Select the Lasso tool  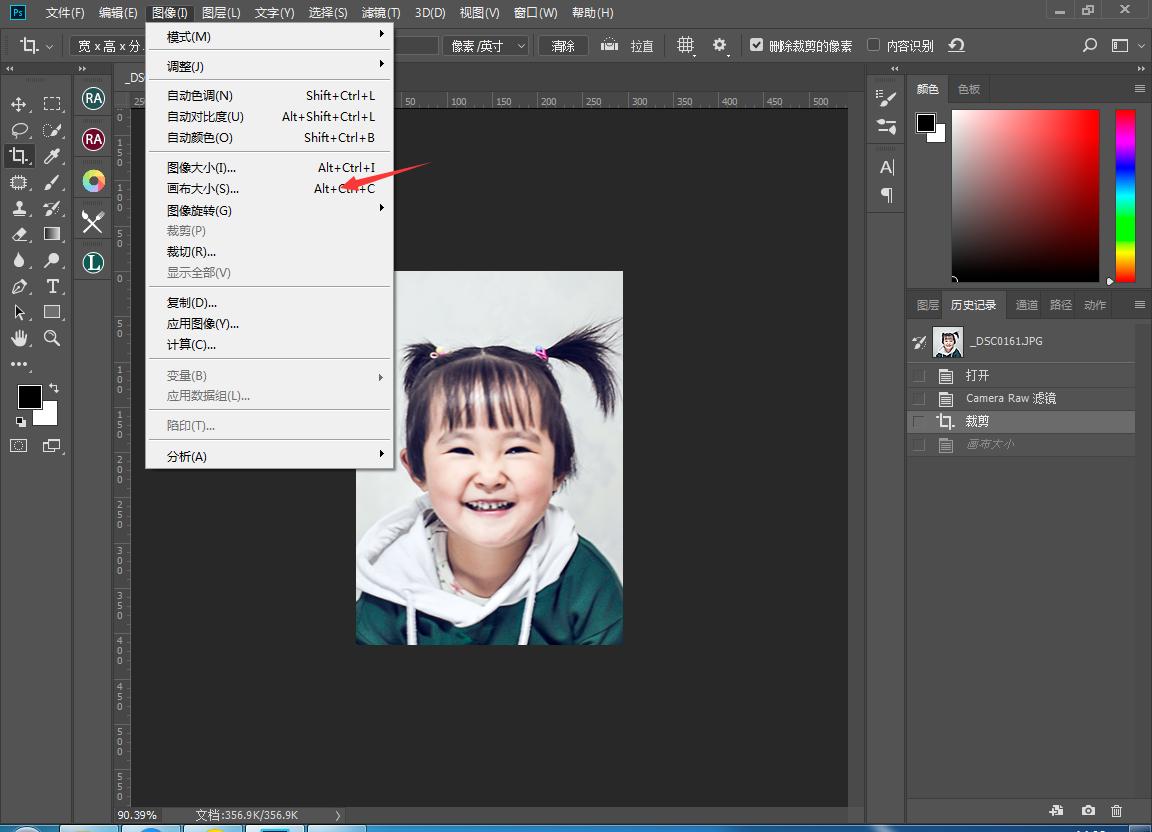pos(18,130)
